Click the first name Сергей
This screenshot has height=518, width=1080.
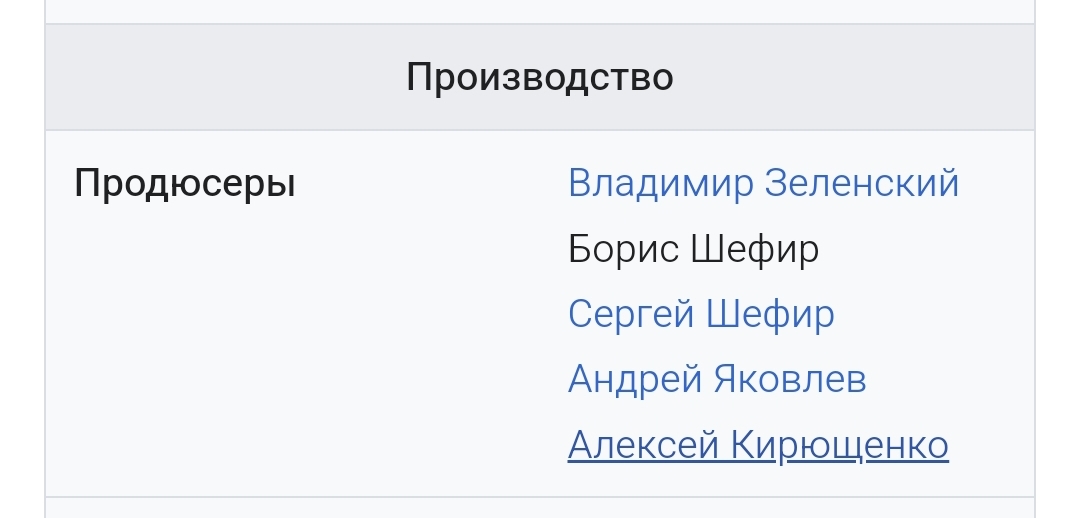pos(631,314)
